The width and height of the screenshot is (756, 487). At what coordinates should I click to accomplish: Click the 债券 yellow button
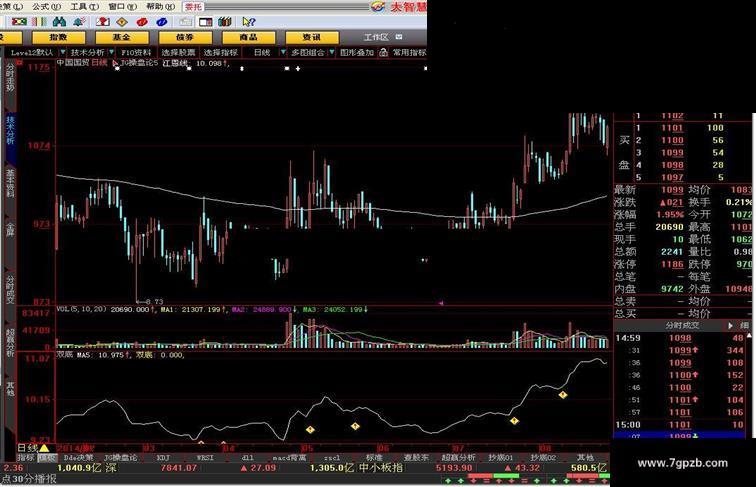[185, 37]
